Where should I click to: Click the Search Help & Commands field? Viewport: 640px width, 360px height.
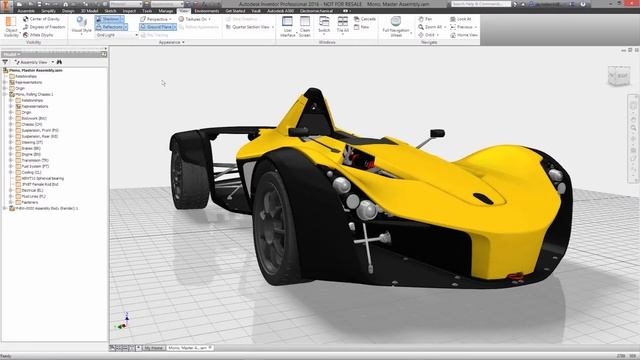click(480, 4)
